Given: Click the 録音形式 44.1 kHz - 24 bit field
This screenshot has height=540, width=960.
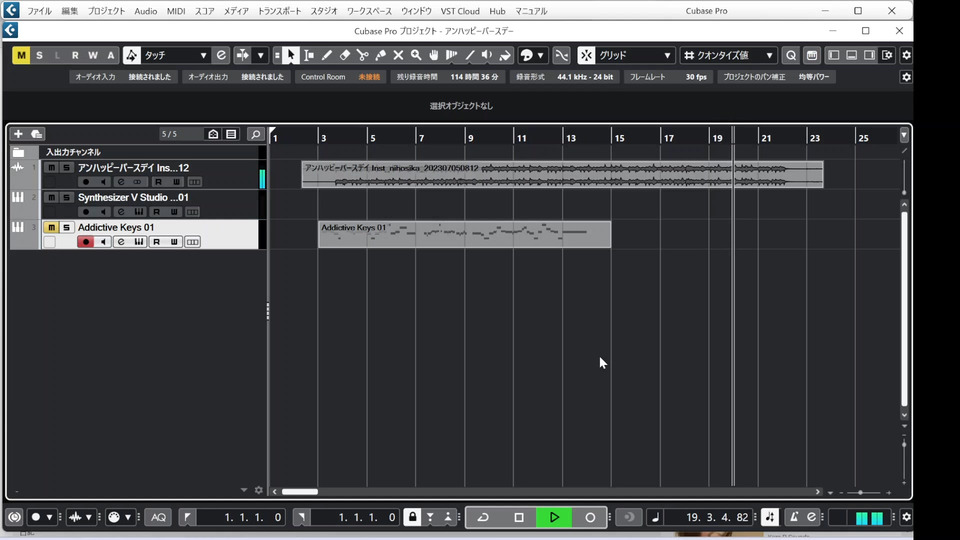Looking at the screenshot, I should click(564, 77).
